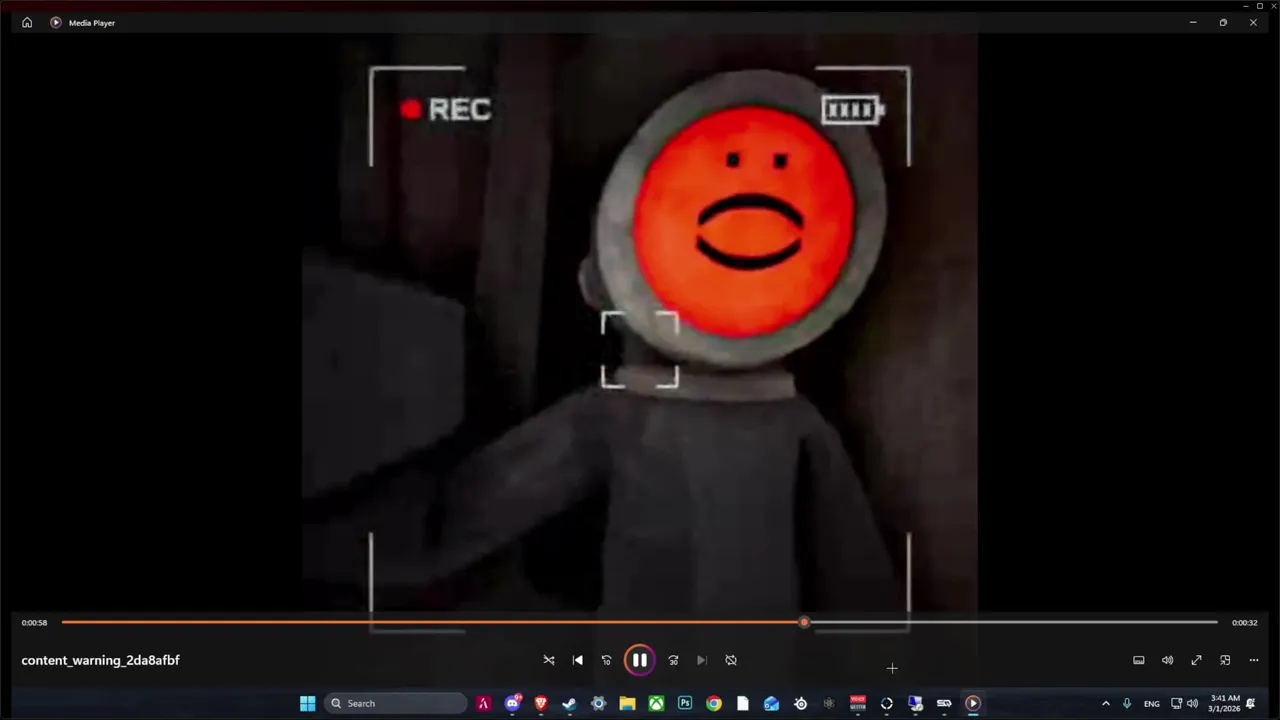Screen dimensions: 1280x720
Task: Close the Media Player window
Action: (1253, 22)
